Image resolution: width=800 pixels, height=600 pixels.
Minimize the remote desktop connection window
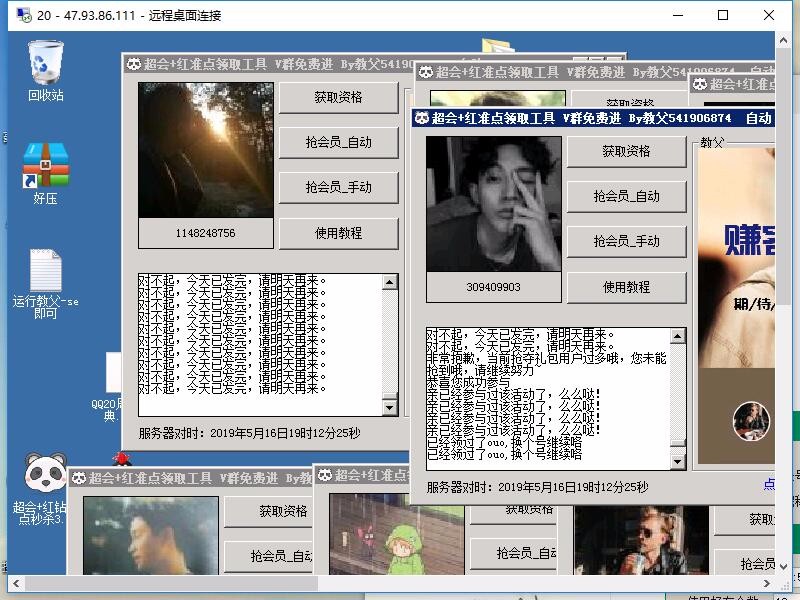pos(678,15)
